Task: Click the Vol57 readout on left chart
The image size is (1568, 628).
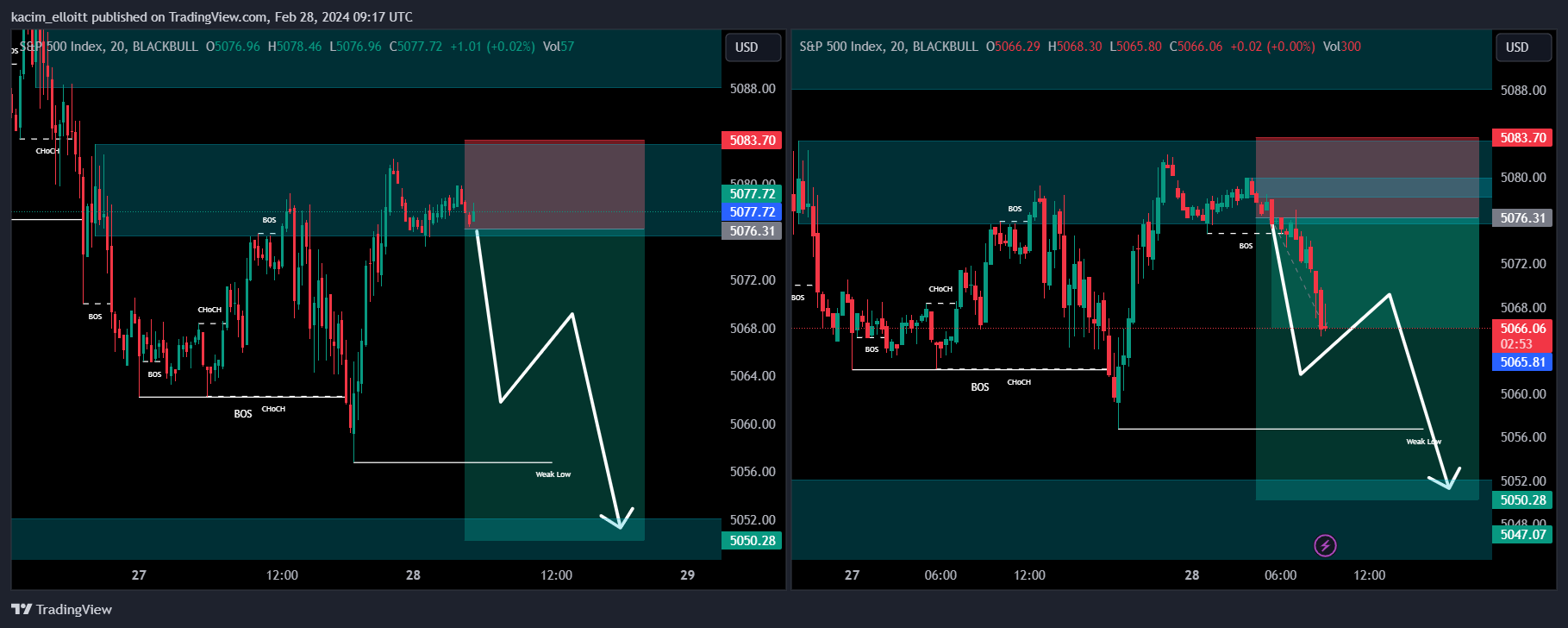Action: coord(559,47)
